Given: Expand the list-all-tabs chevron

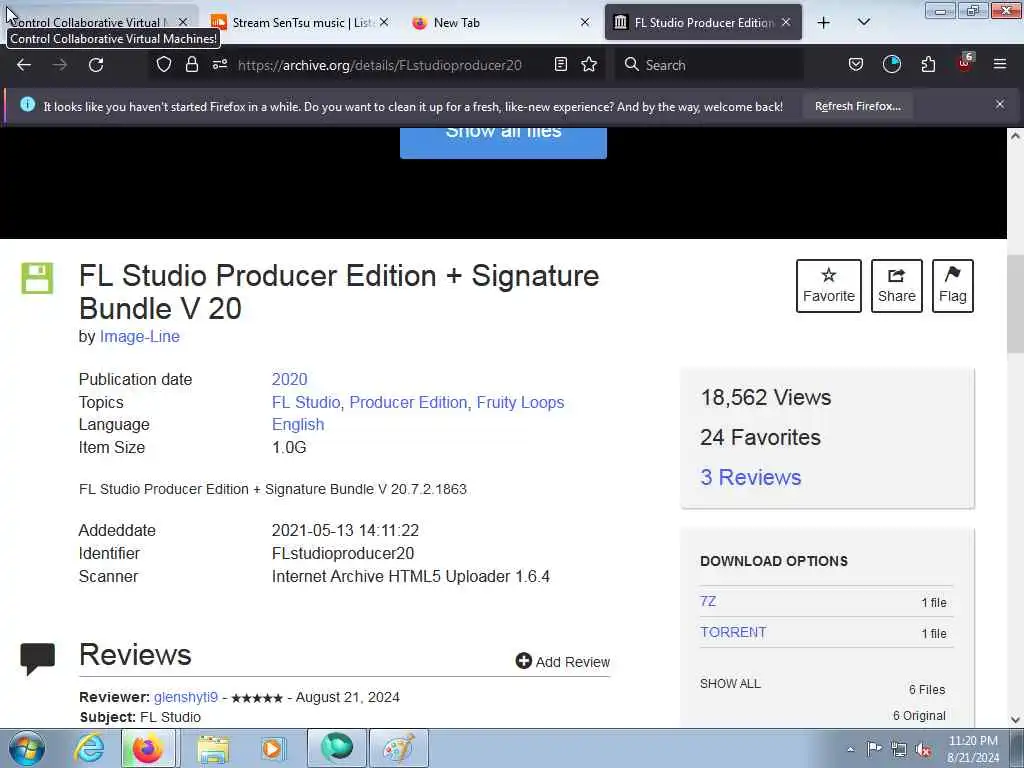Looking at the screenshot, I should click(x=863, y=23).
